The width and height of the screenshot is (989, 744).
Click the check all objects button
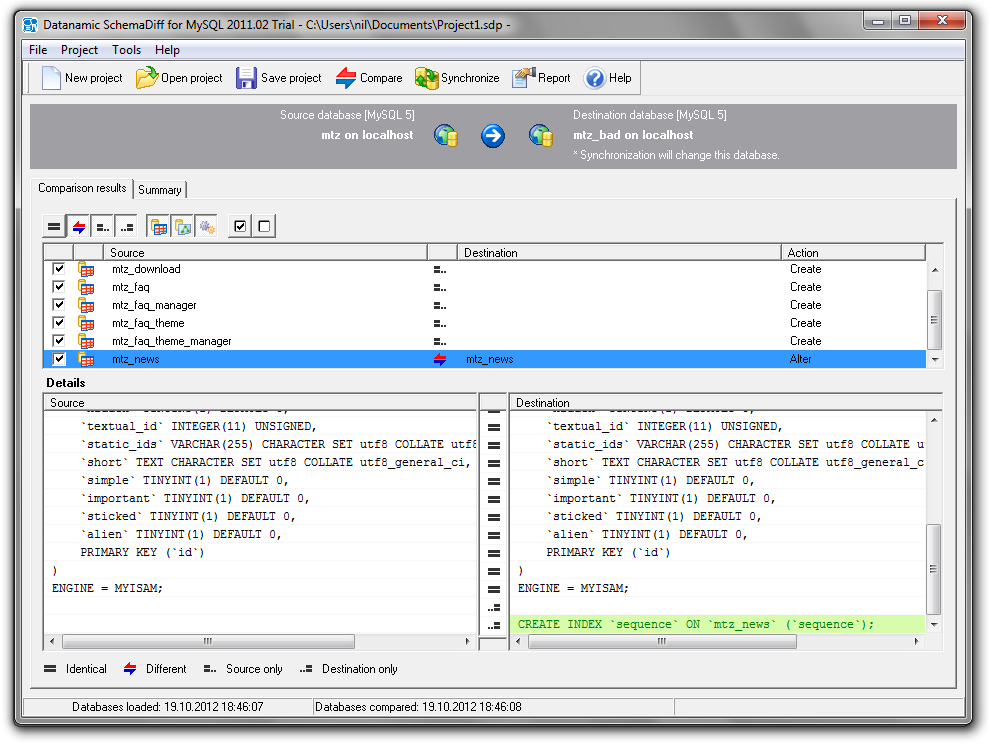[x=240, y=226]
